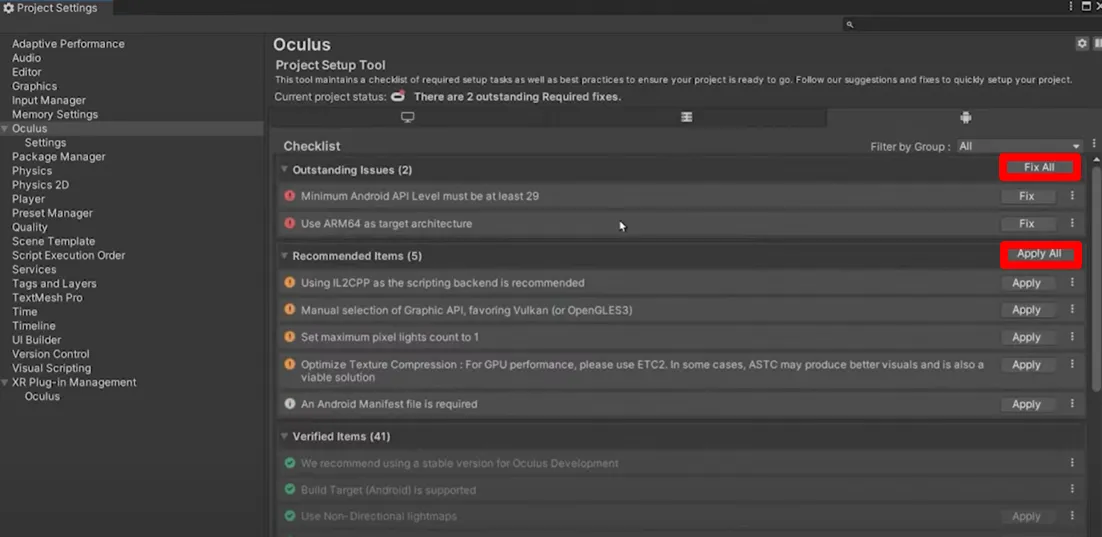1102x537 pixels.
Task: Click the search magnifier icon in the settings search
Action: tap(850, 25)
